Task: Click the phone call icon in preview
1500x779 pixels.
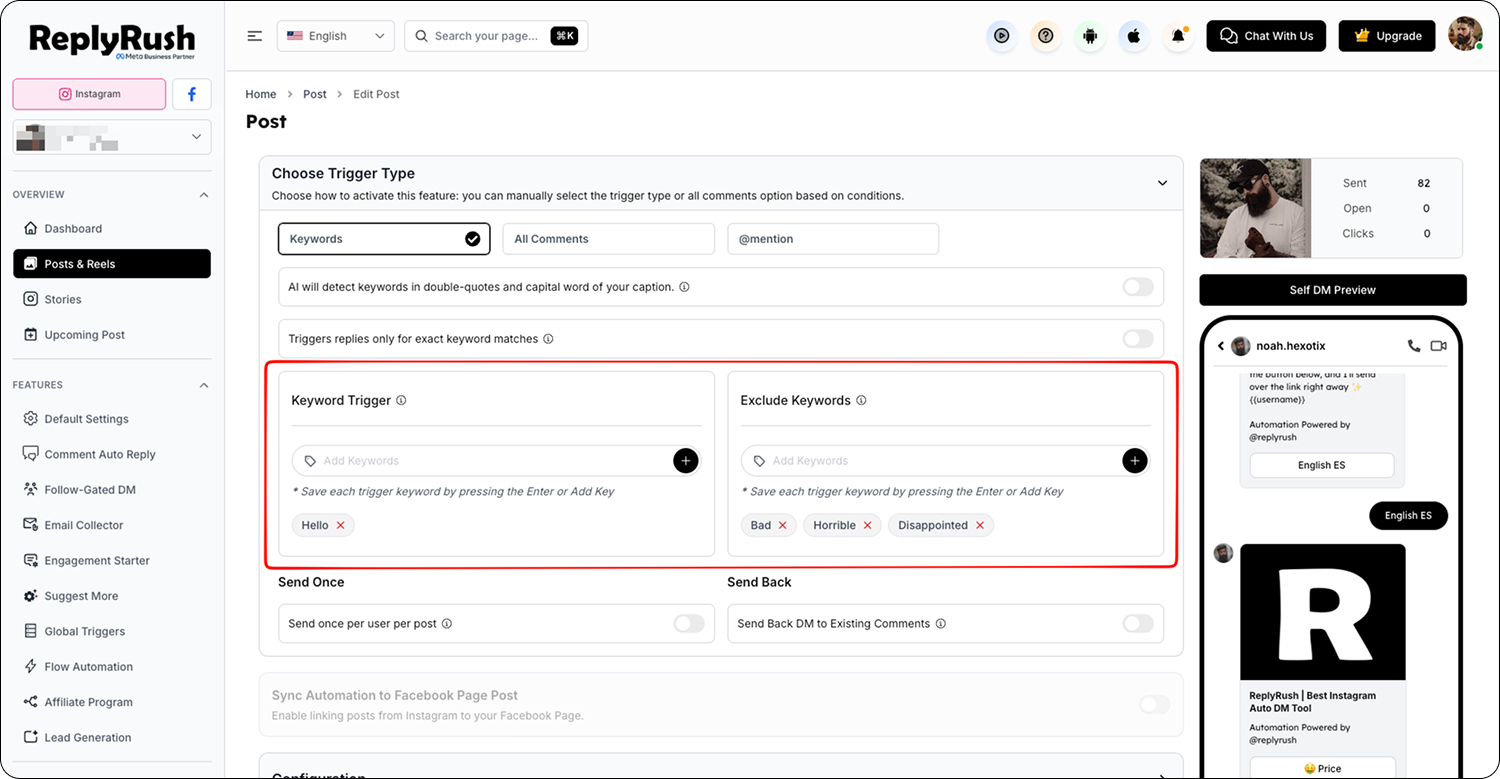Action: pos(1413,346)
